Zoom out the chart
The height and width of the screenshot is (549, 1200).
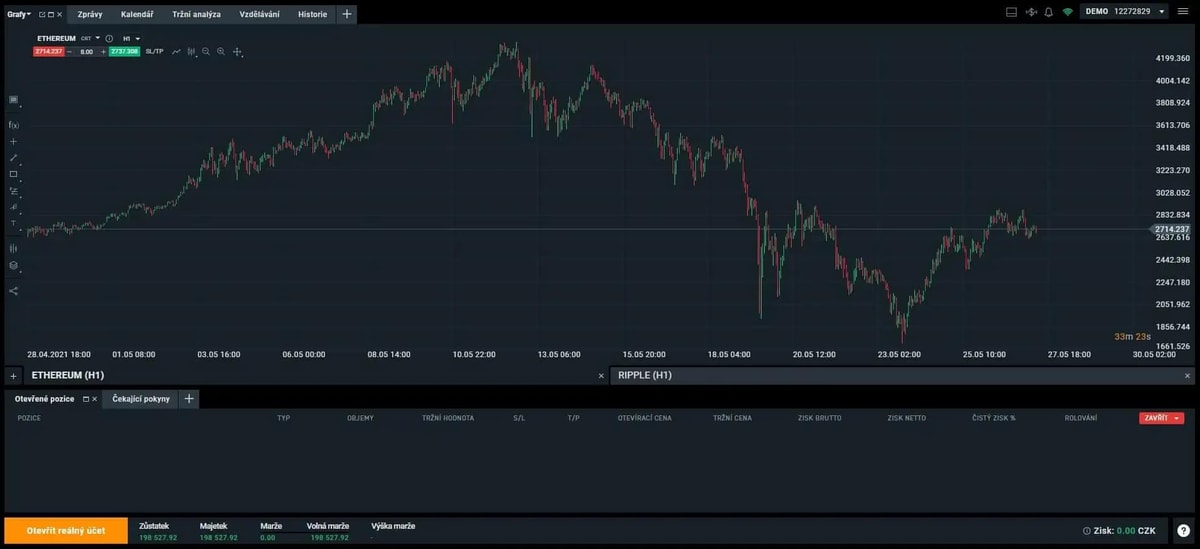[206, 51]
